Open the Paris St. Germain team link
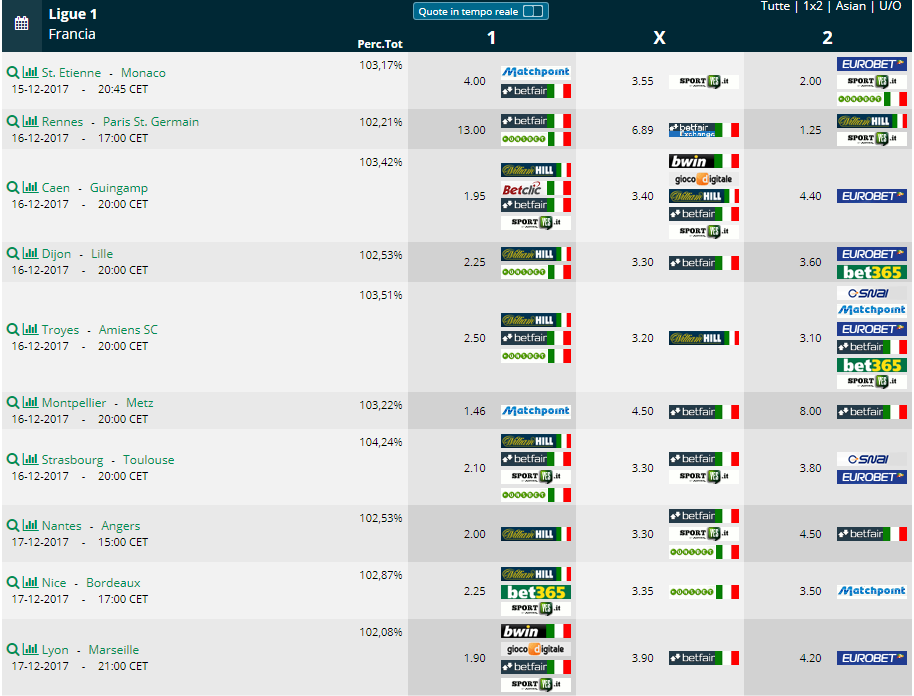The image size is (914, 696). pyautogui.click(x=151, y=122)
